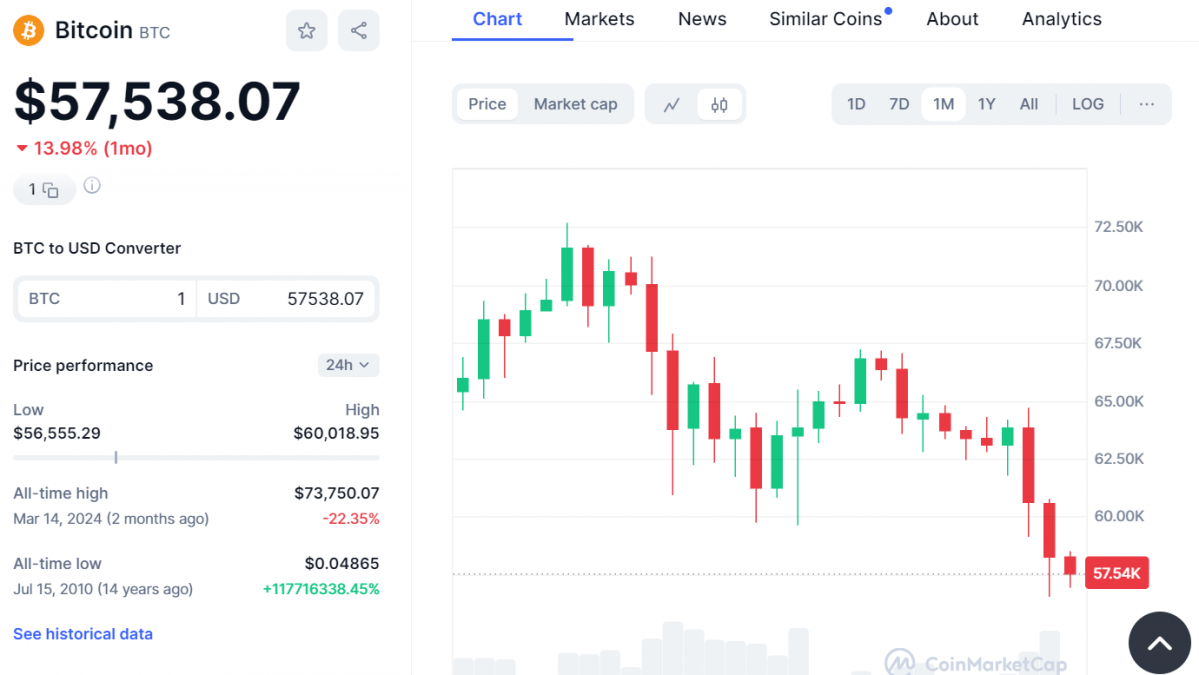Click the share icon button
1199x675 pixels.
(x=358, y=31)
